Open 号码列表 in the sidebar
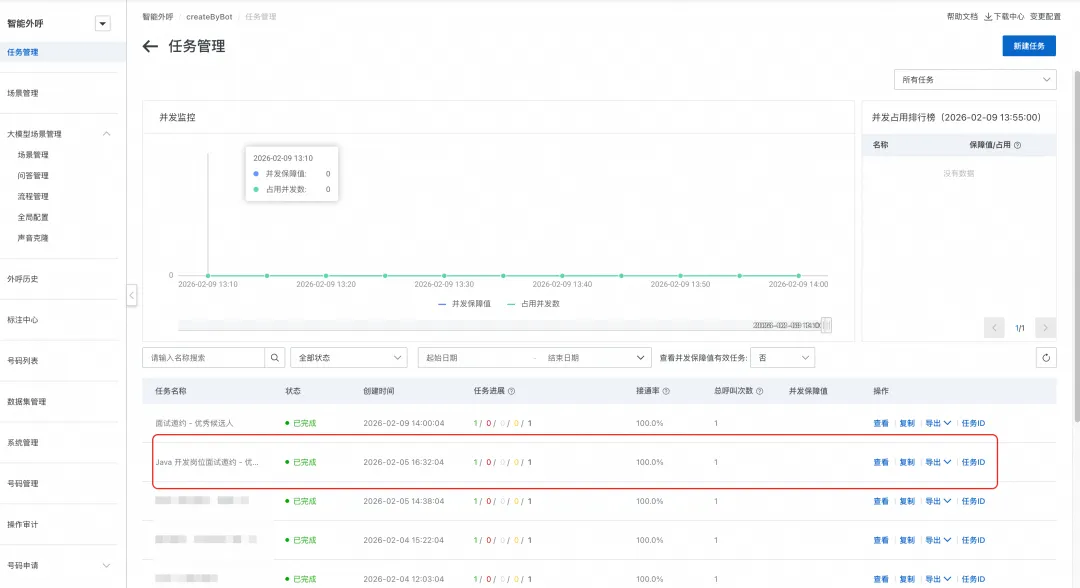Image resolution: width=1080 pixels, height=588 pixels. [23, 361]
